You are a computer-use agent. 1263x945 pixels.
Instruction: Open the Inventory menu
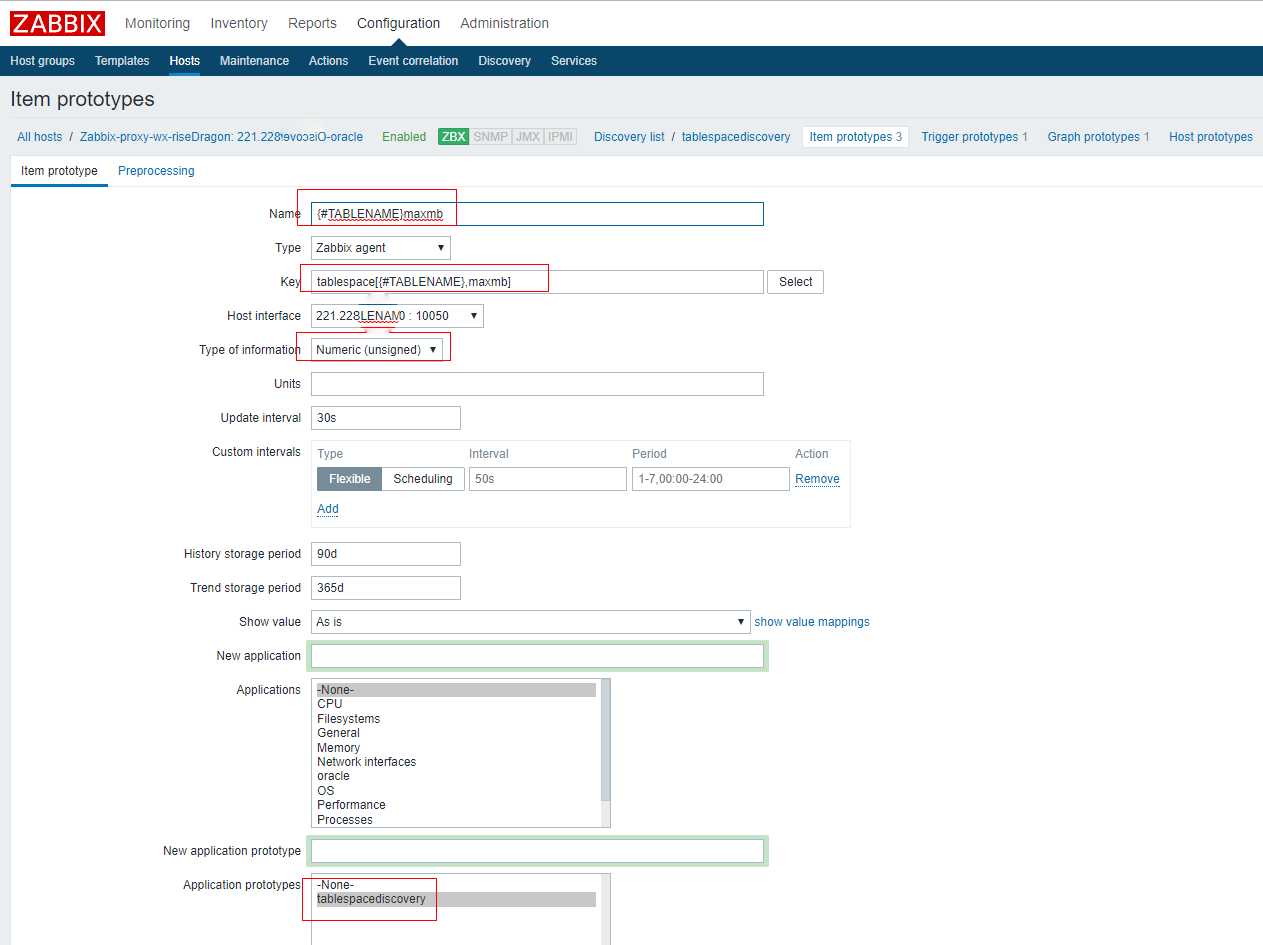point(239,23)
